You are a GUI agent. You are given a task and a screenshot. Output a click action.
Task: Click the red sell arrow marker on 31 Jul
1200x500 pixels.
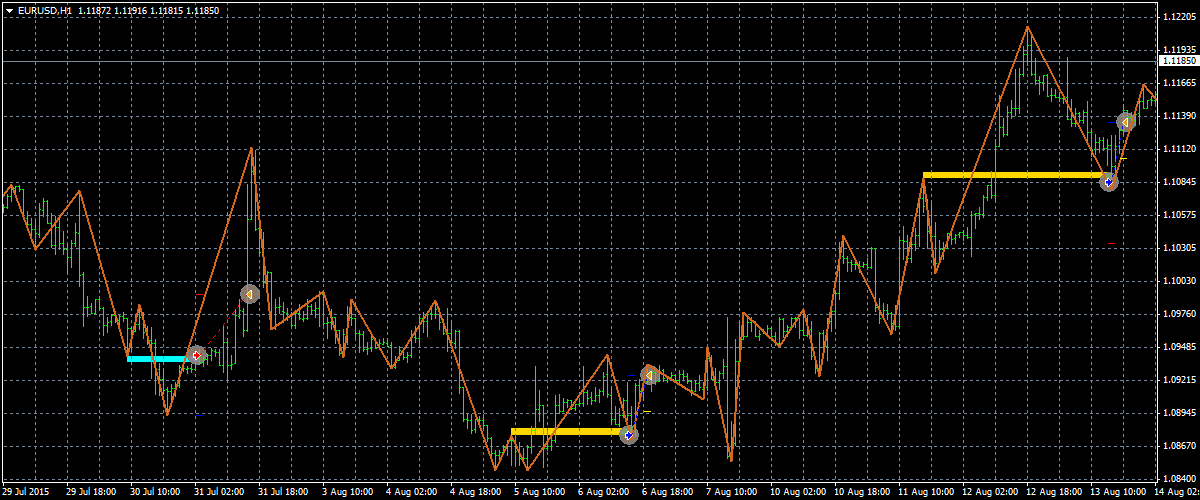pyautogui.click(x=197, y=354)
